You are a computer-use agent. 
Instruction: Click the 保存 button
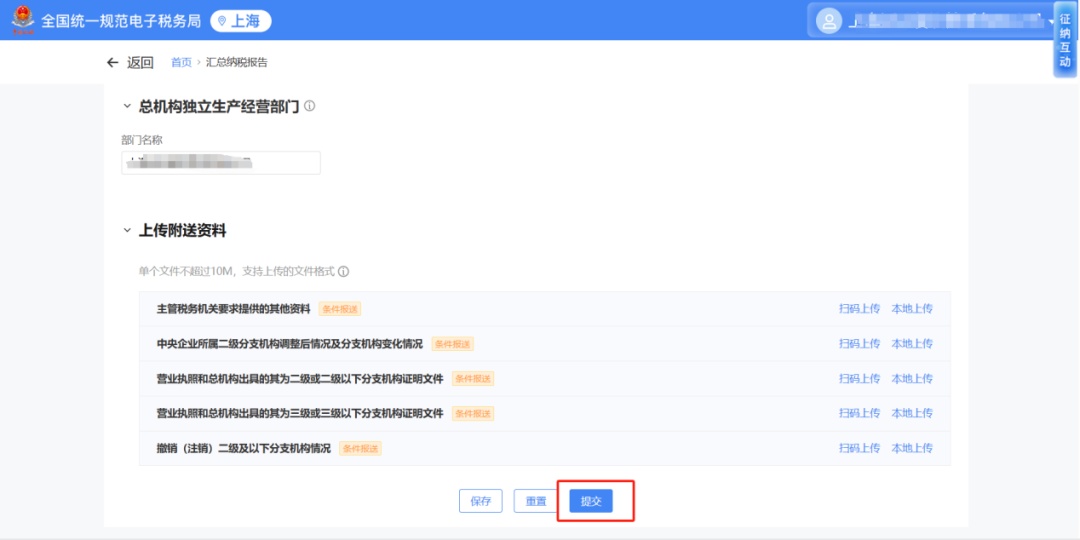pyautogui.click(x=481, y=501)
